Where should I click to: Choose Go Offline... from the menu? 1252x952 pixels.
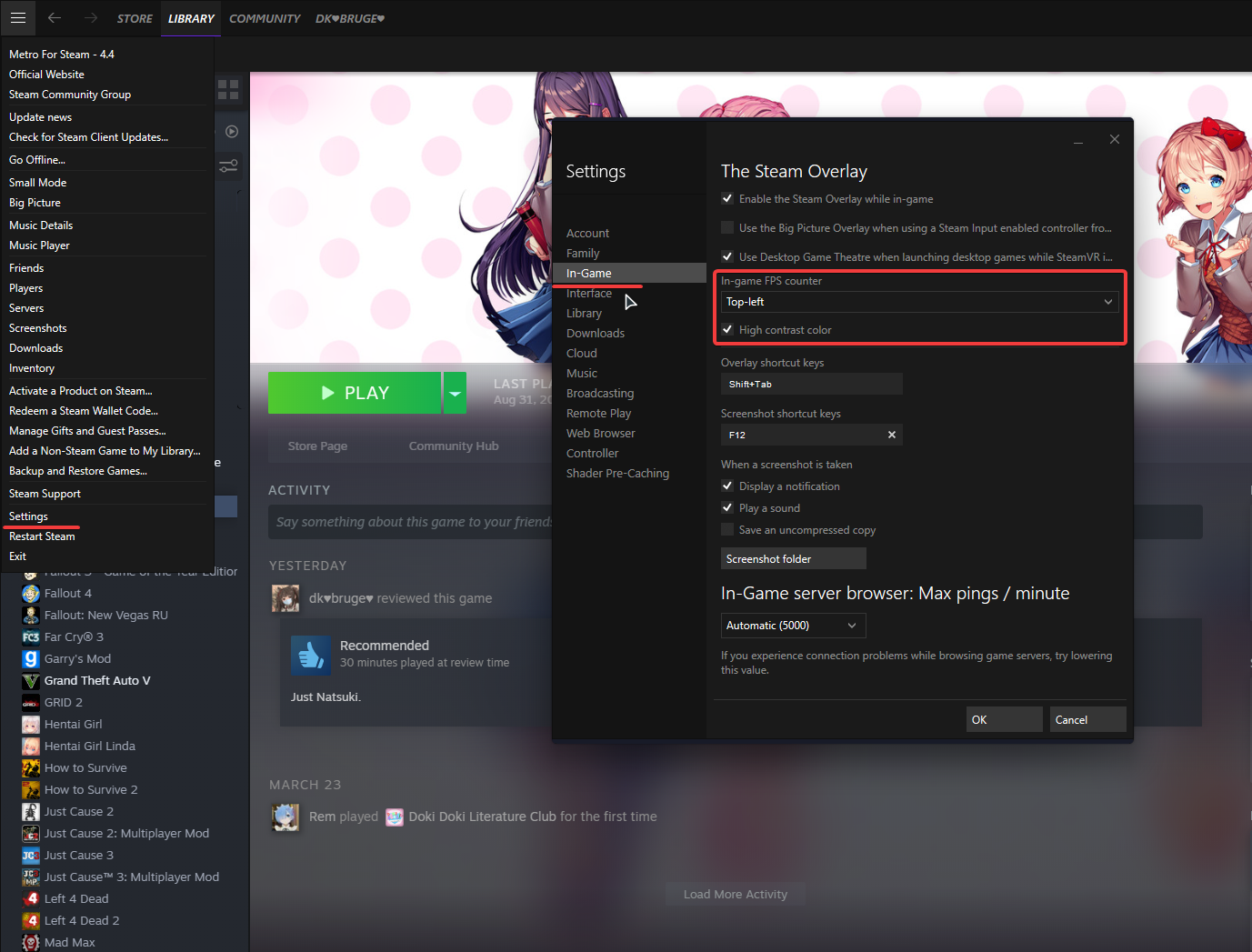point(37,160)
